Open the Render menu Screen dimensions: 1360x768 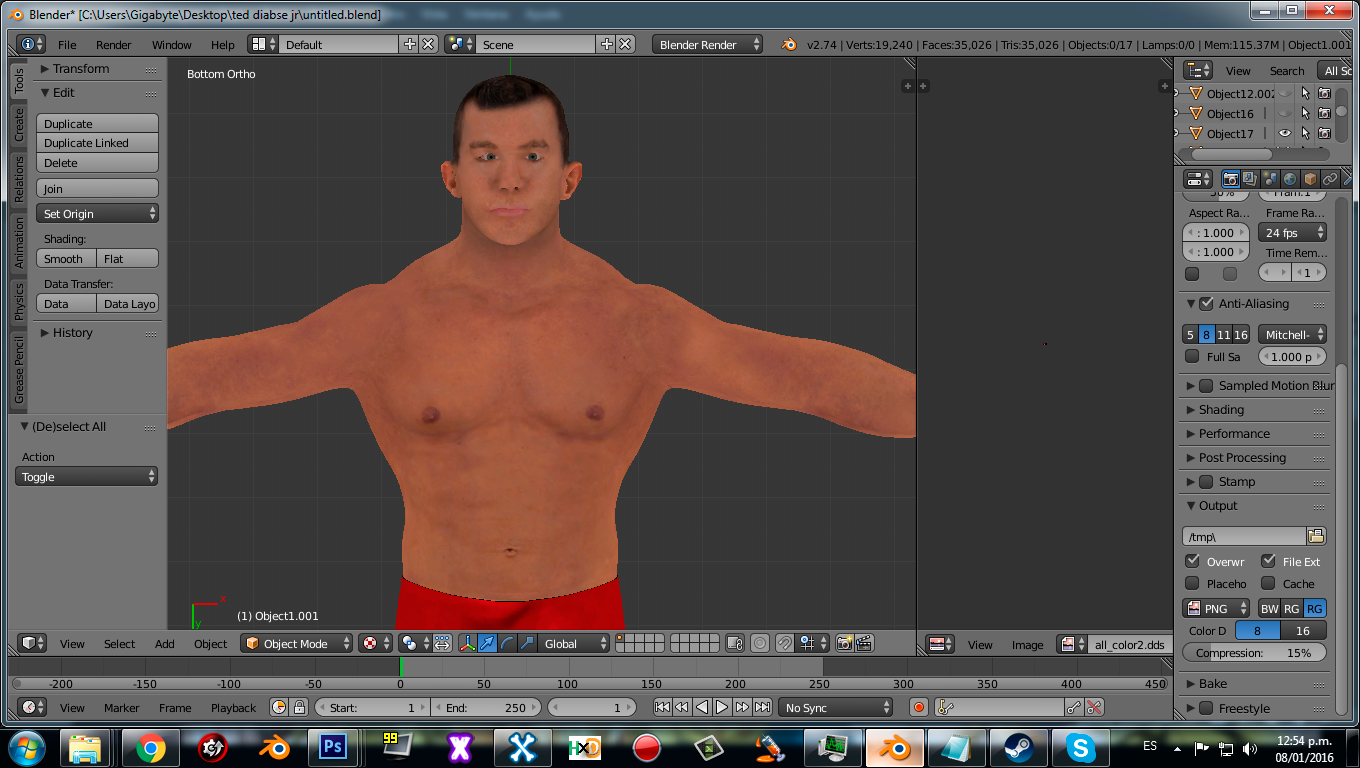point(113,45)
